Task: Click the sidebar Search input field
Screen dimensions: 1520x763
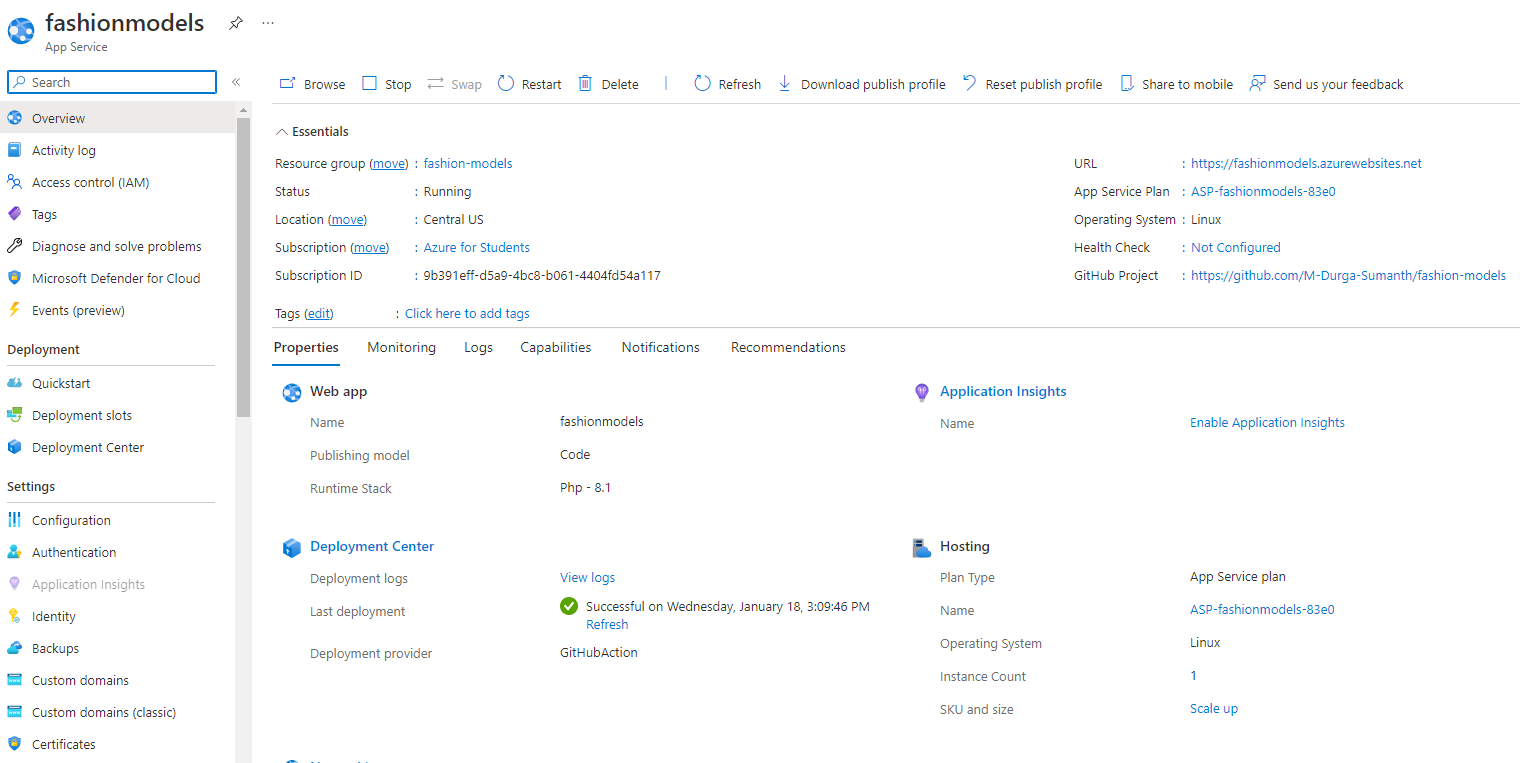Action: tap(112, 82)
